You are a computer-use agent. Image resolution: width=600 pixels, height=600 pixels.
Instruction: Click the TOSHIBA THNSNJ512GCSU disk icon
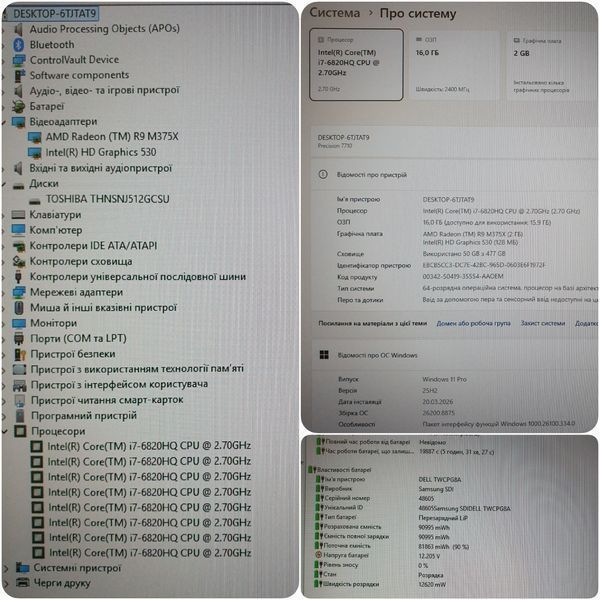click(x=34, y=201)
